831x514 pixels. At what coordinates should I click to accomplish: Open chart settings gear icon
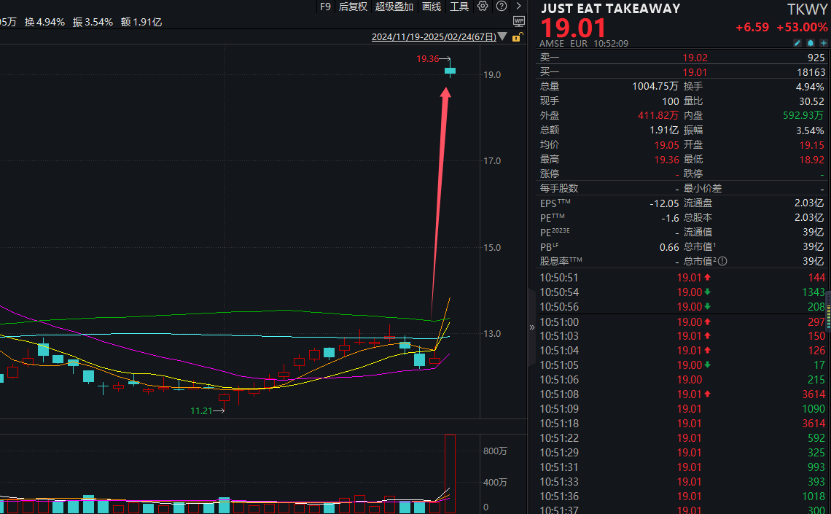484,7
